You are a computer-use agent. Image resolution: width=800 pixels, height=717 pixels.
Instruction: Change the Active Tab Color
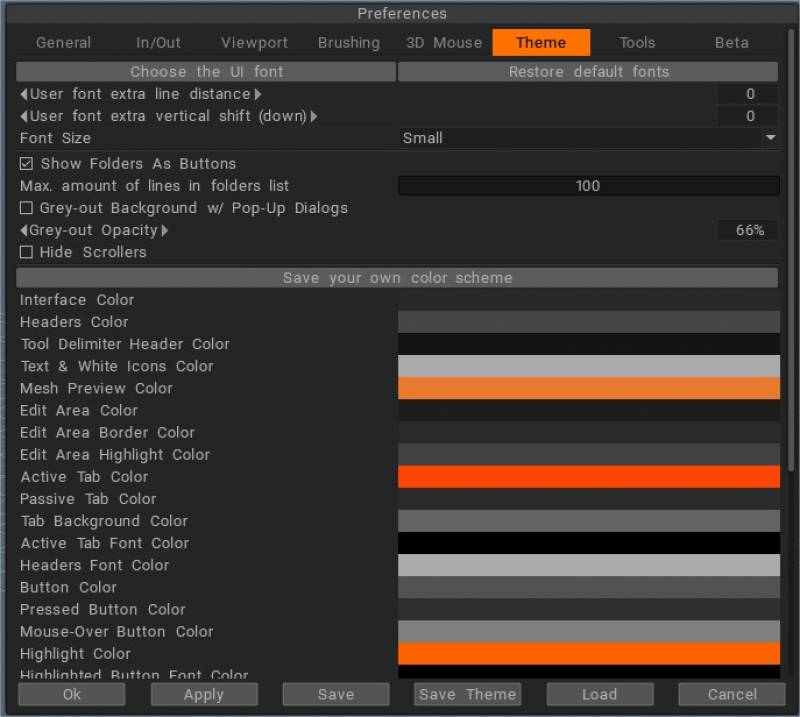point(589,477)
